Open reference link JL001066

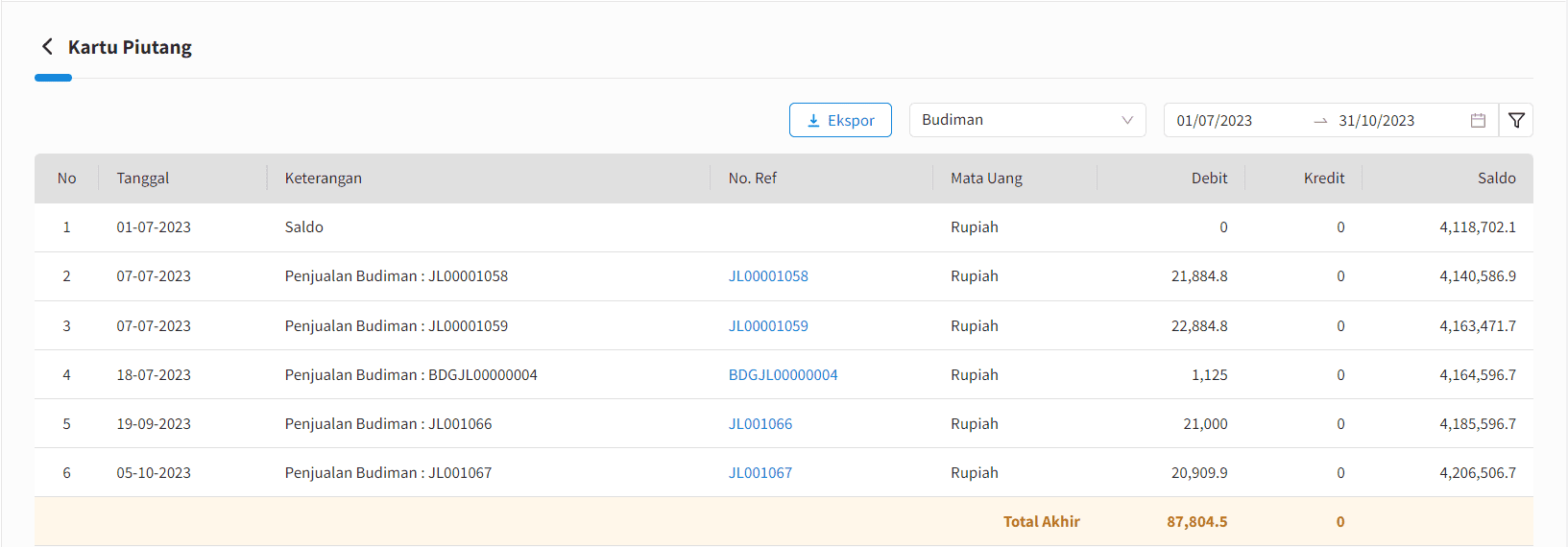coord(760,424)
